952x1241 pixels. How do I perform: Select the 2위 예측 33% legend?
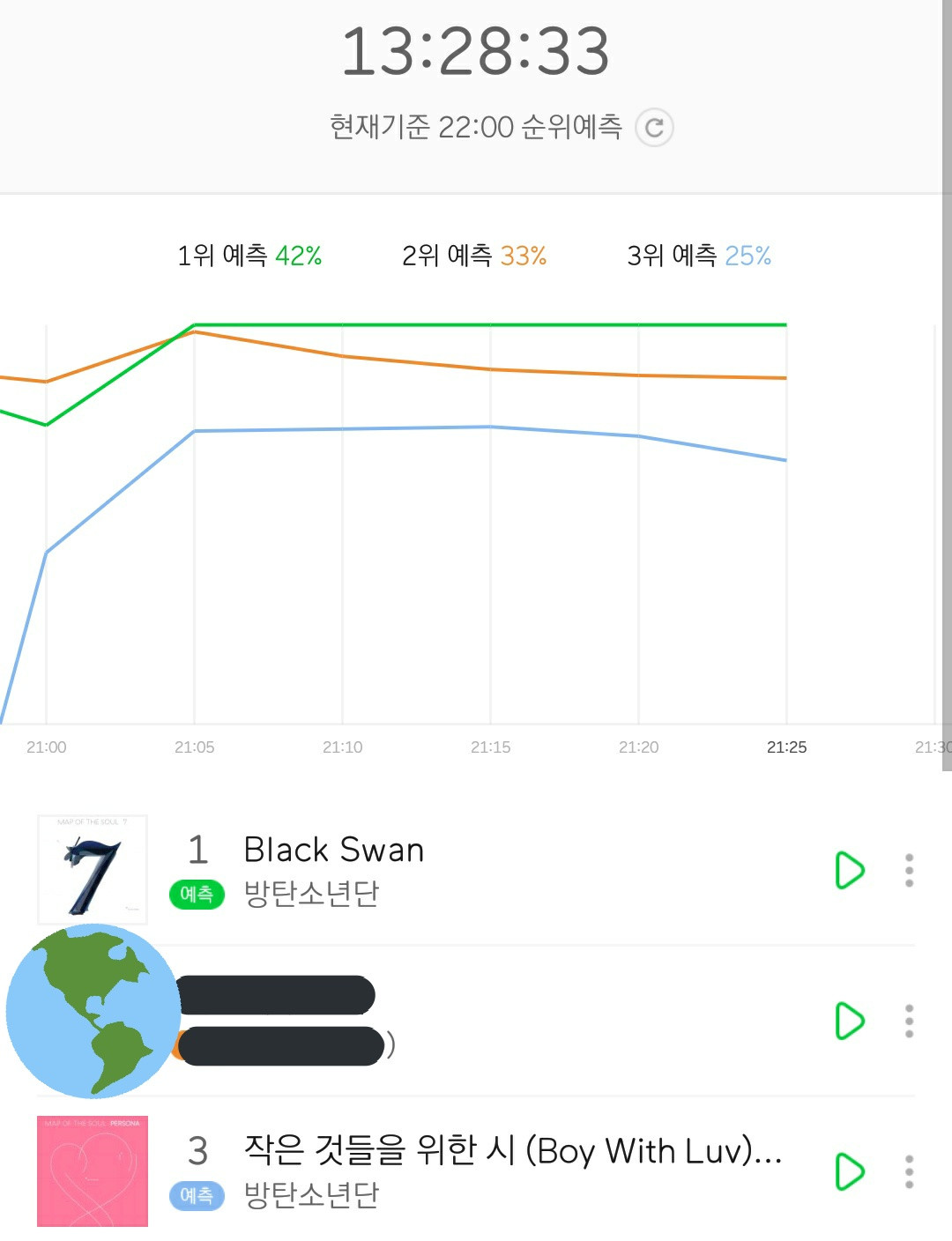tap(474, 256)
